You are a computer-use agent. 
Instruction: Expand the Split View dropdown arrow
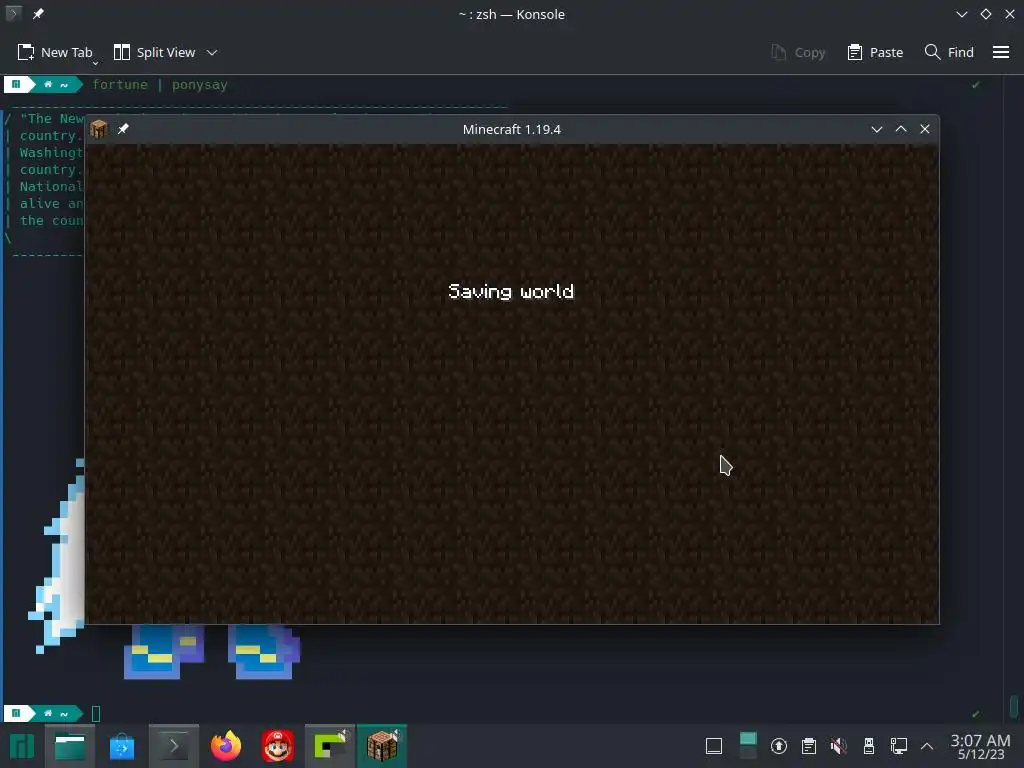point(212,52)
